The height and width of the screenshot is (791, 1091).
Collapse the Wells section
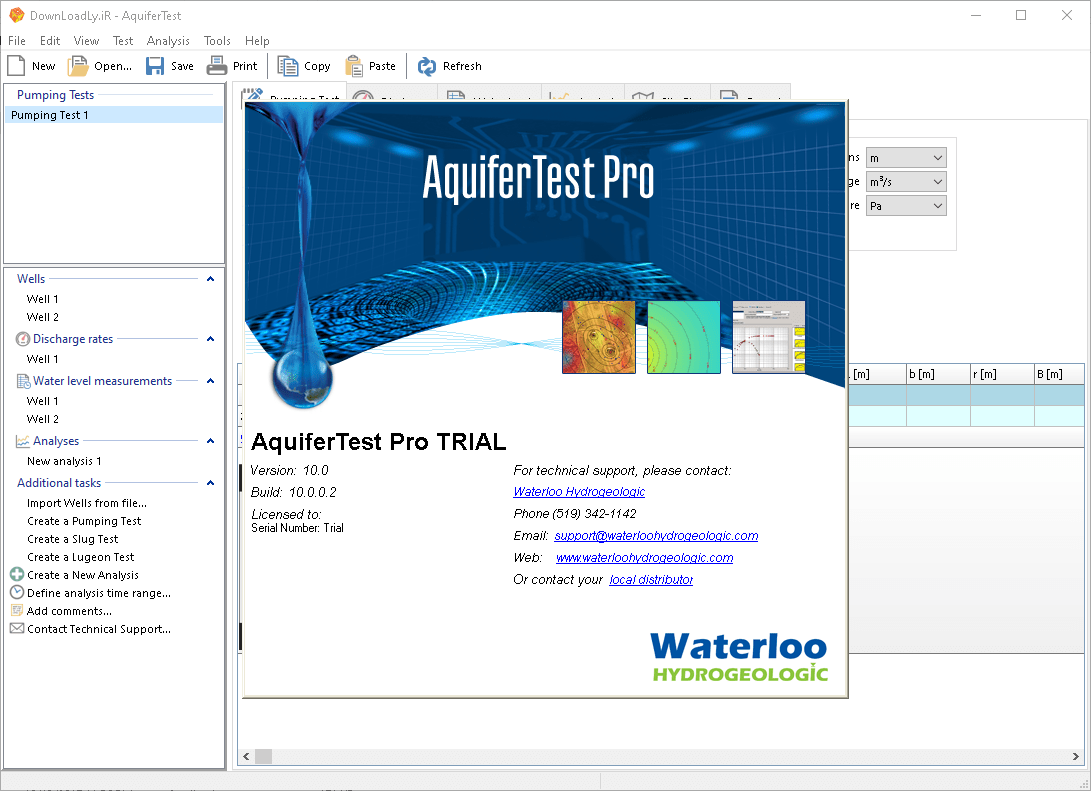[x=210, y=278]
